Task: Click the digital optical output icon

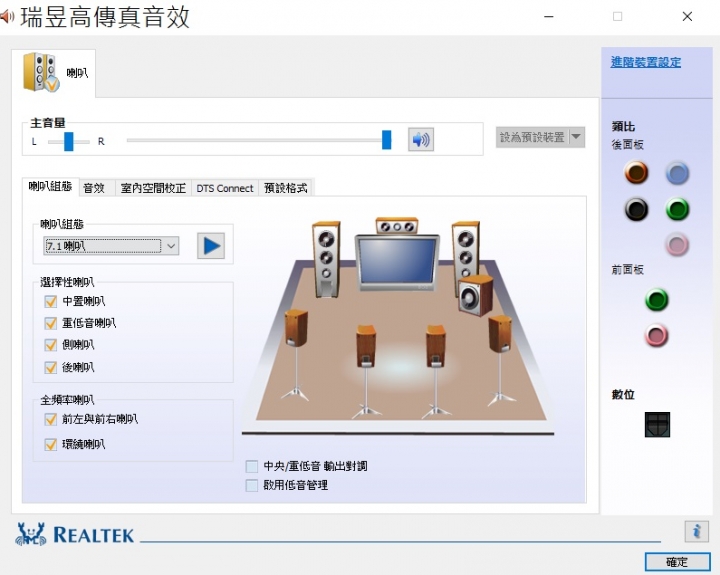Action: (657, 424)
